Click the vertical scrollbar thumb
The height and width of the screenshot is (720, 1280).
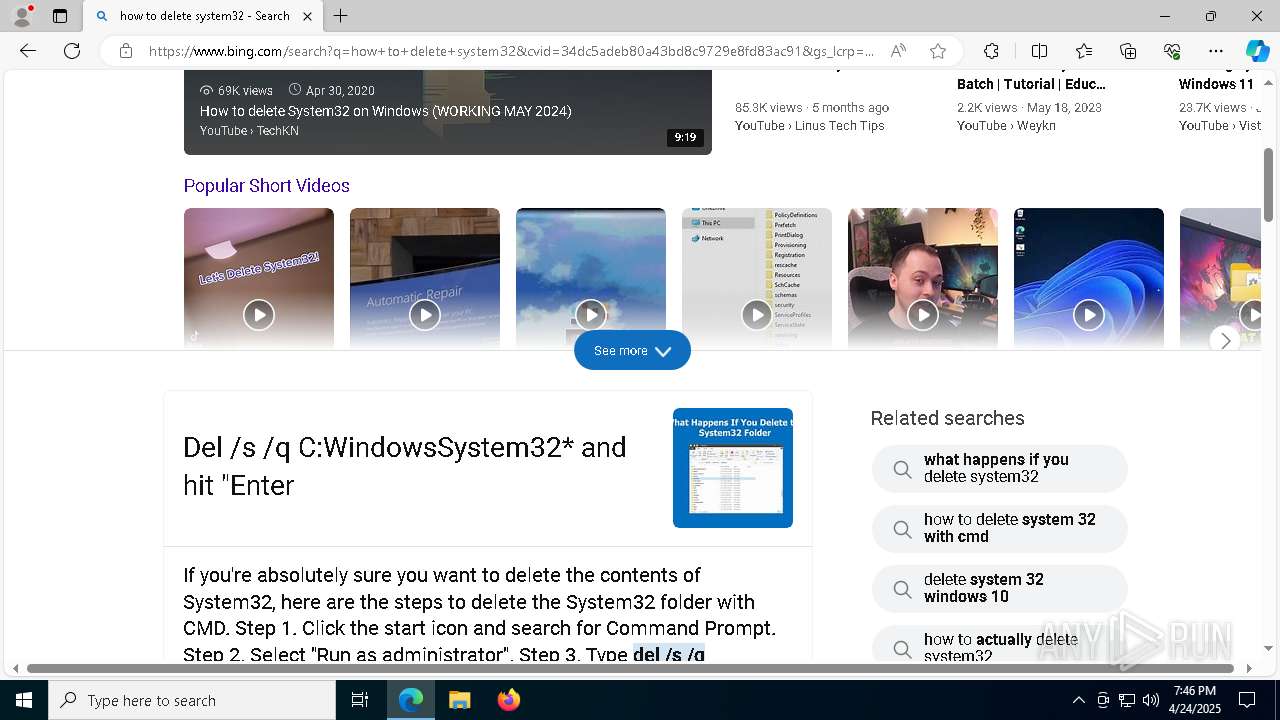click(x=1269, y=185)
